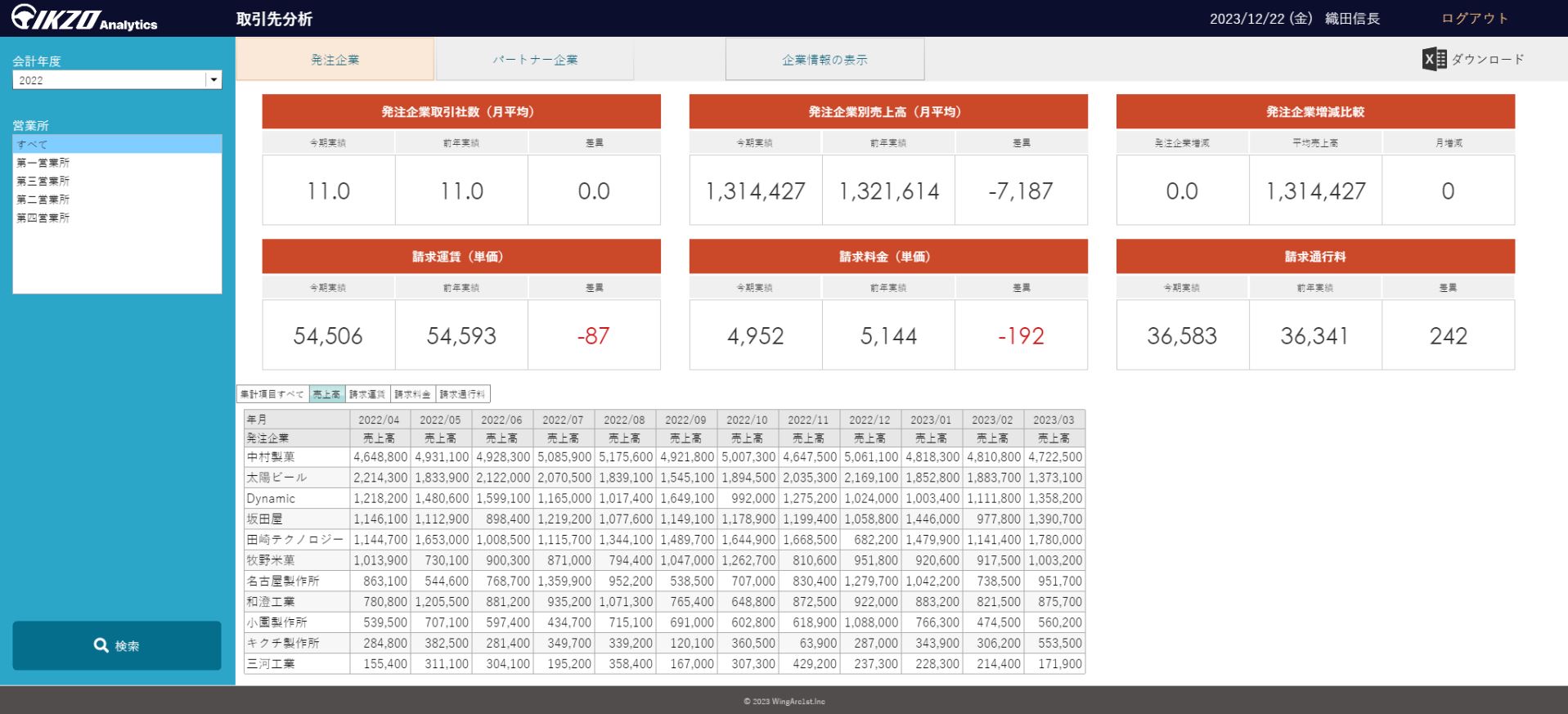Switch to the 発注企業 tab
The height and width of the screenshot is (714, 1568).
click(335, 60)
